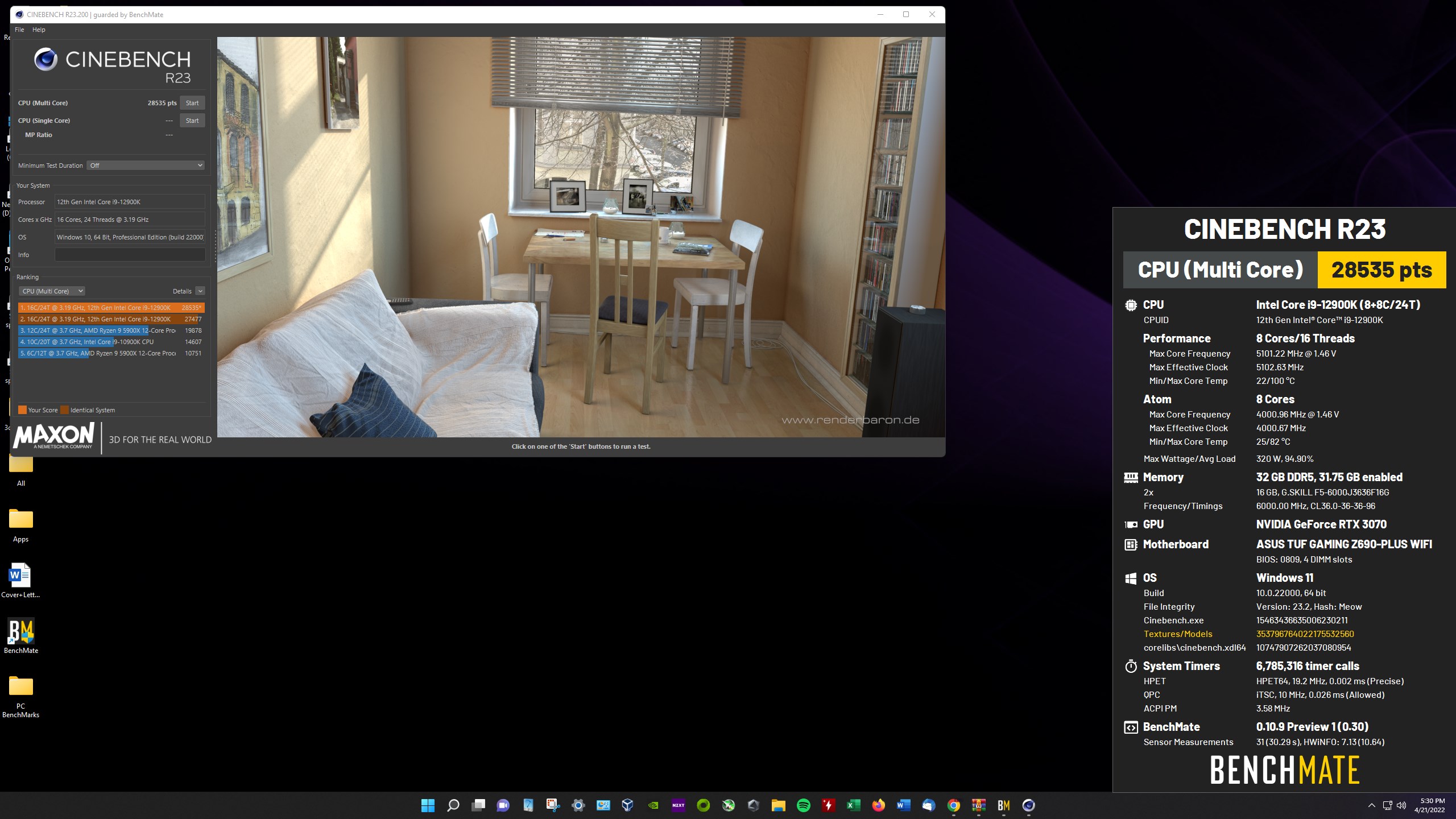The image size is (1456, 819).
Task: Open BenchMate desktop shortcut
Action: click(21, 636)
